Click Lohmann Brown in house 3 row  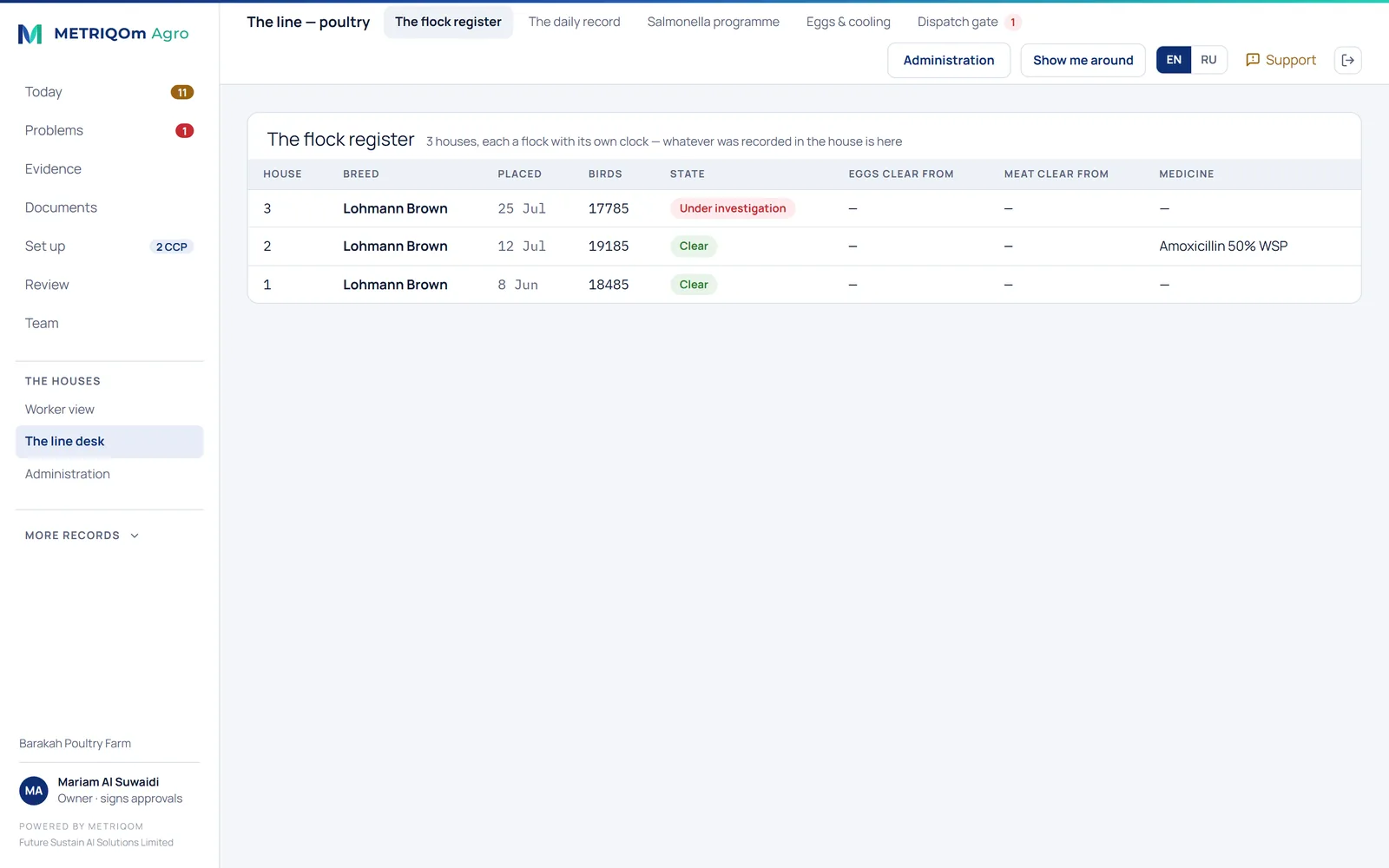(395, 208)
